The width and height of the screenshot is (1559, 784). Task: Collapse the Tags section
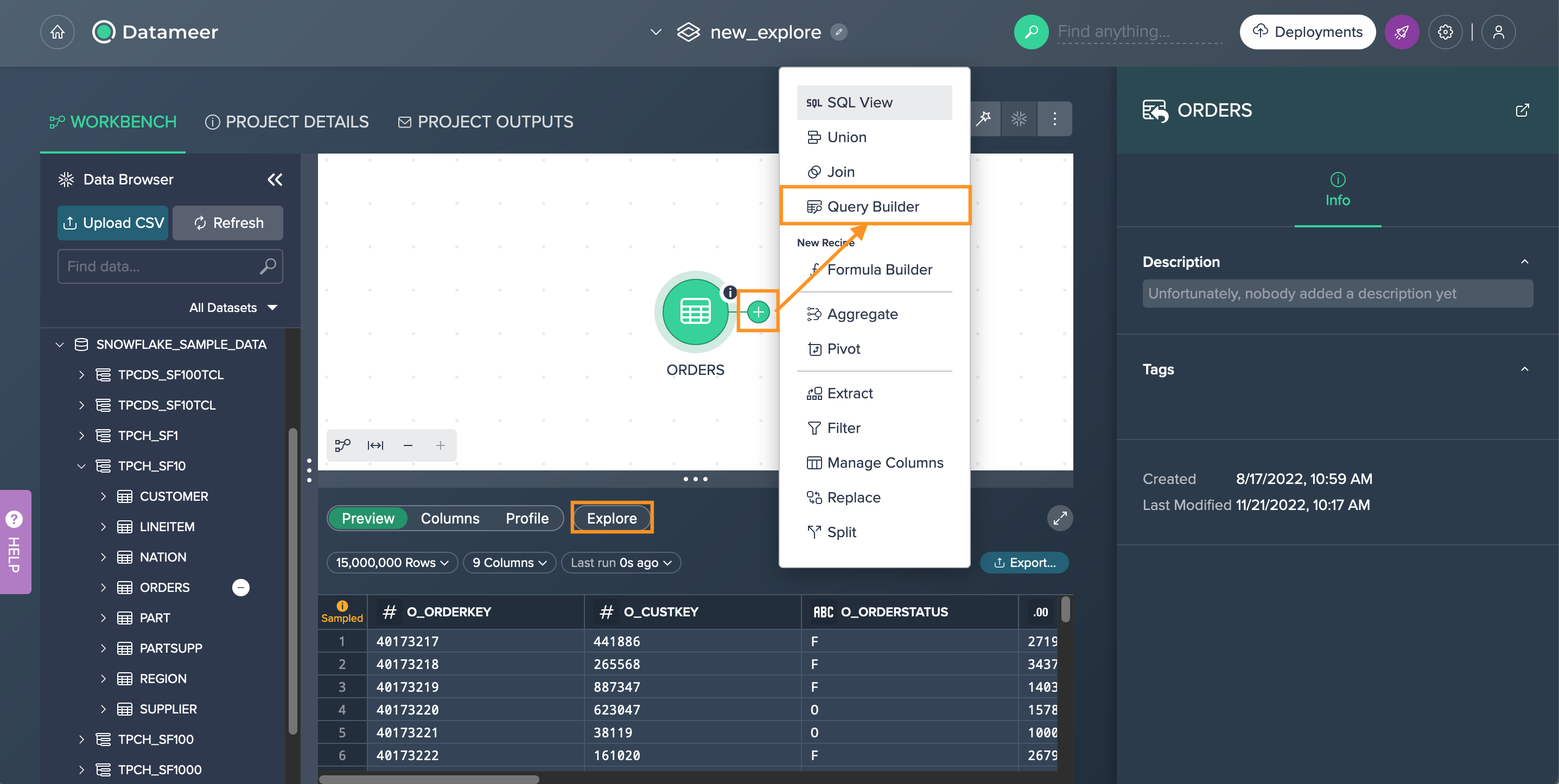click(1524, 369)
